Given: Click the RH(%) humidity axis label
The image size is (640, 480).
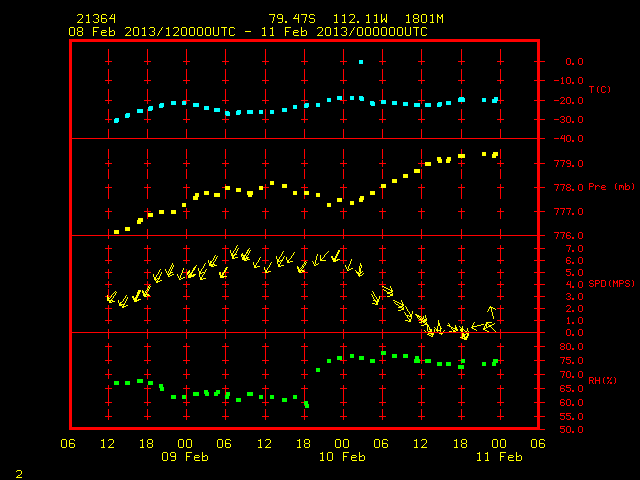Looking at the screenshot, I should coord(602,380).
